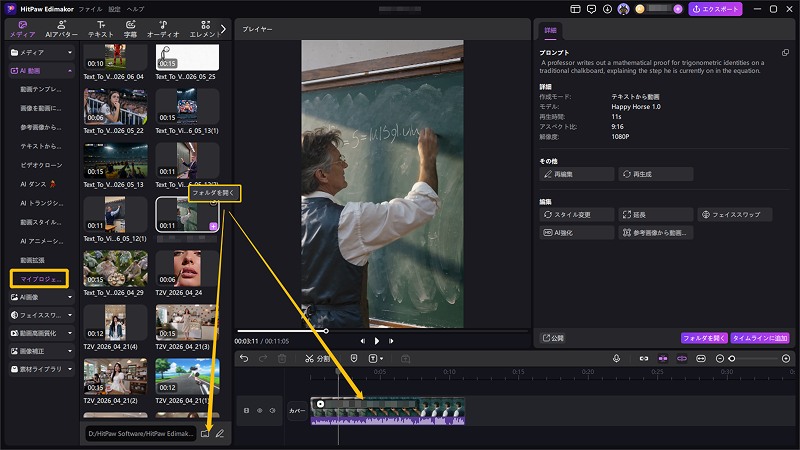Step to previous frame in player
Image resolution: width=800 pixels, height=450 pixels.
(363, 341)
